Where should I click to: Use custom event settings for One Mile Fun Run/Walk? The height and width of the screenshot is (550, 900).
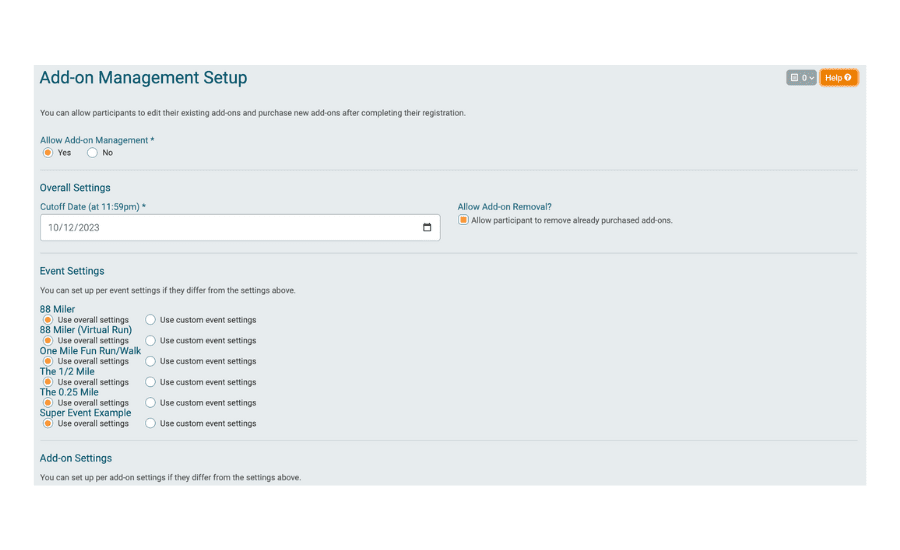(x=150, y=361)
